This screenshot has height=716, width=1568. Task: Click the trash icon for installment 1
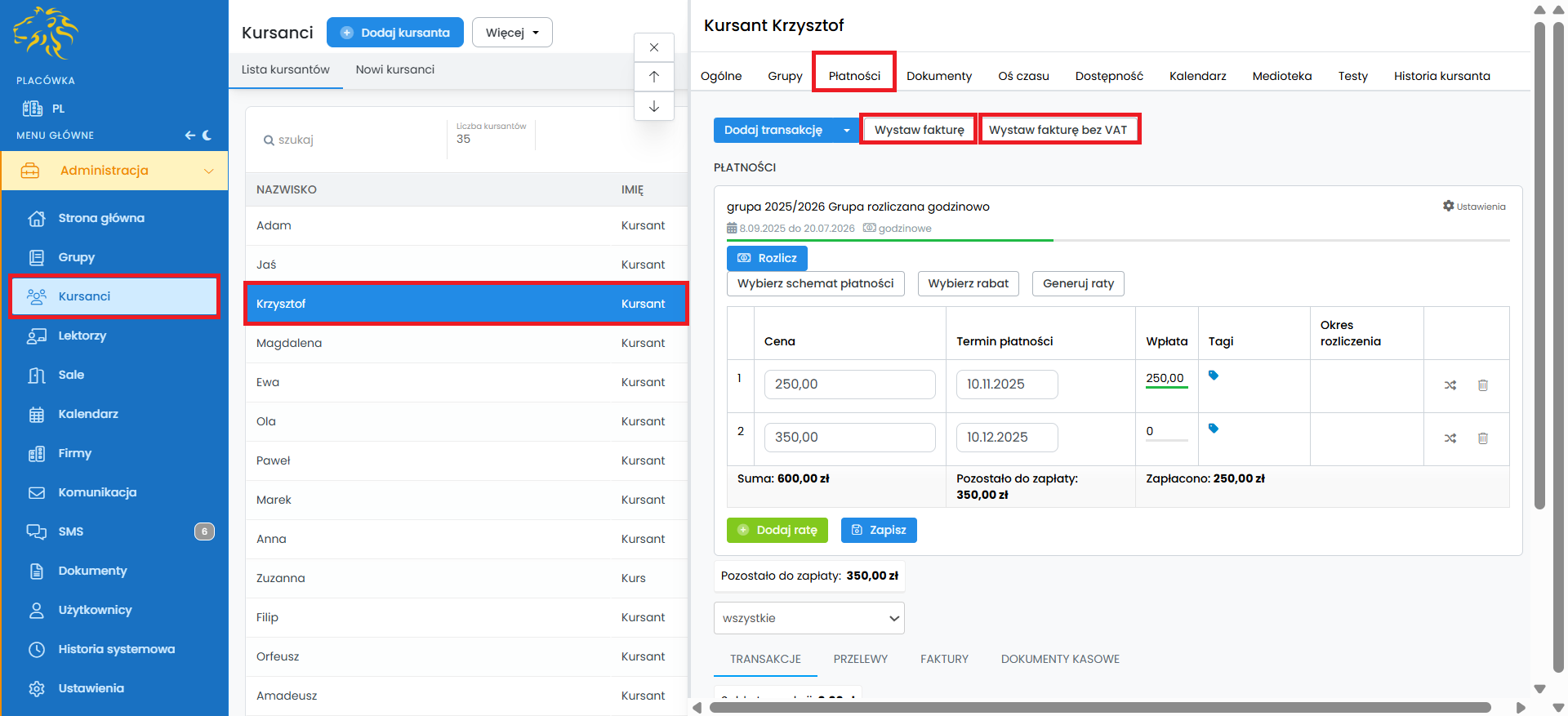pyautogui.click(x=1482, y=385)
